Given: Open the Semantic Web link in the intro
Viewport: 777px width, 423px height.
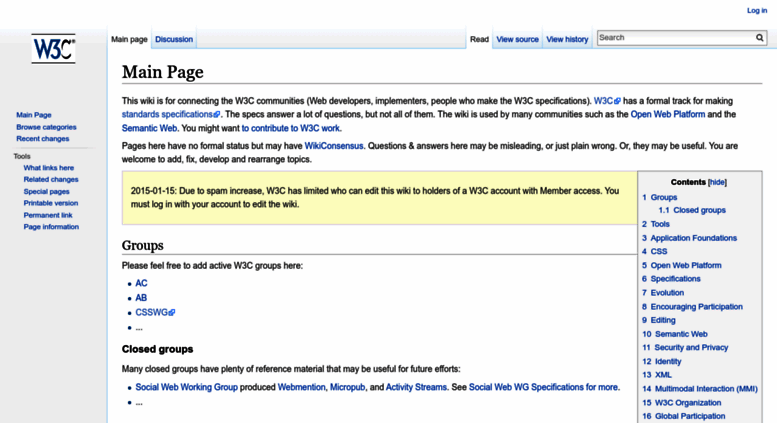Looking at the screenshot, I should click(149, 128).
